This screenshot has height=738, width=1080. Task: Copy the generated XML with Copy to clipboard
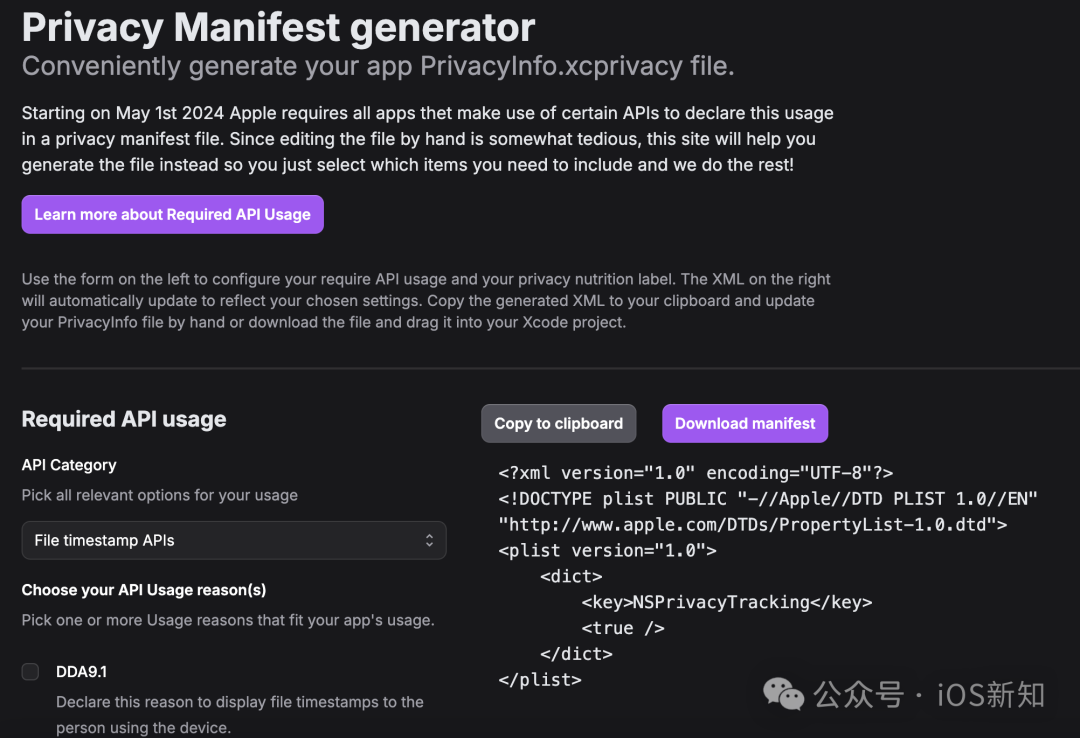(558, 423)
